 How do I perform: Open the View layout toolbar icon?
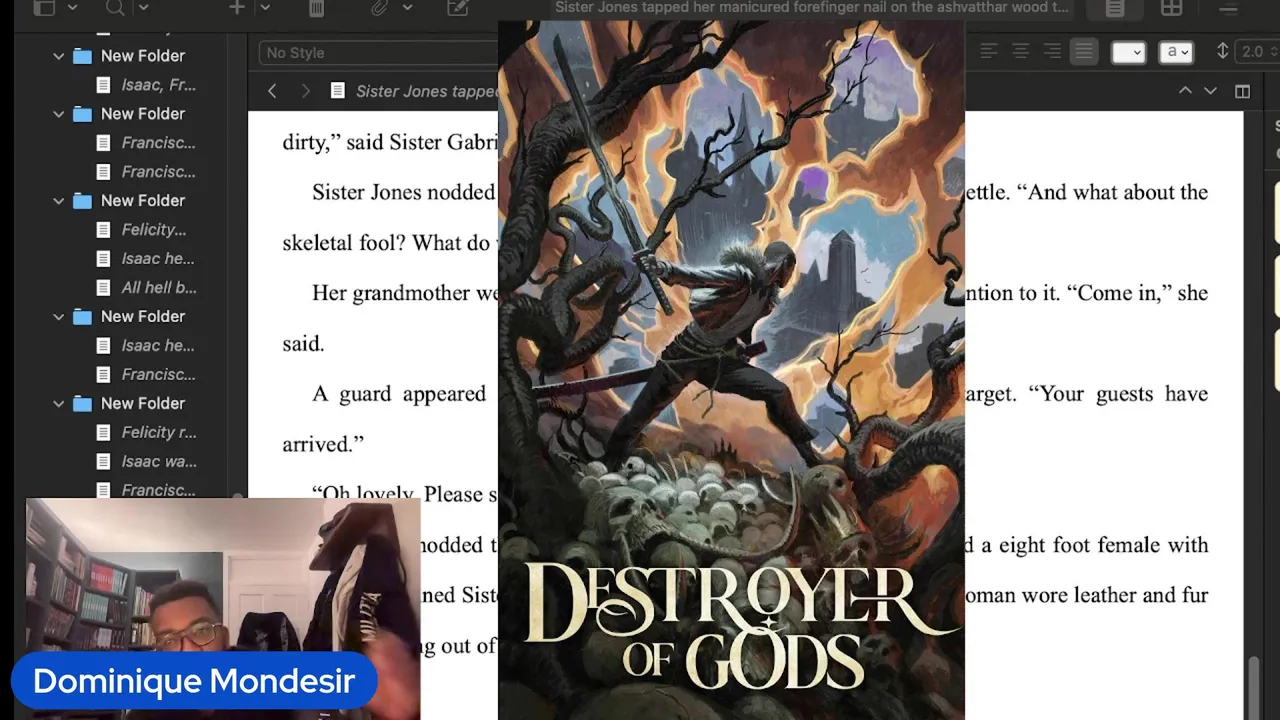[44, 8]
